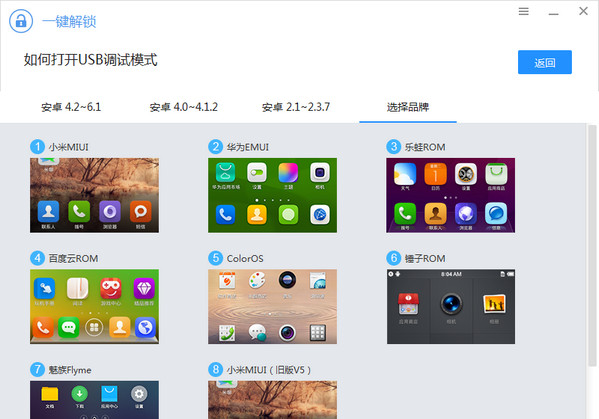Click the vertical scrollbar thumb
This screenshot has height=419, width=599.
(x=592, y=246)
